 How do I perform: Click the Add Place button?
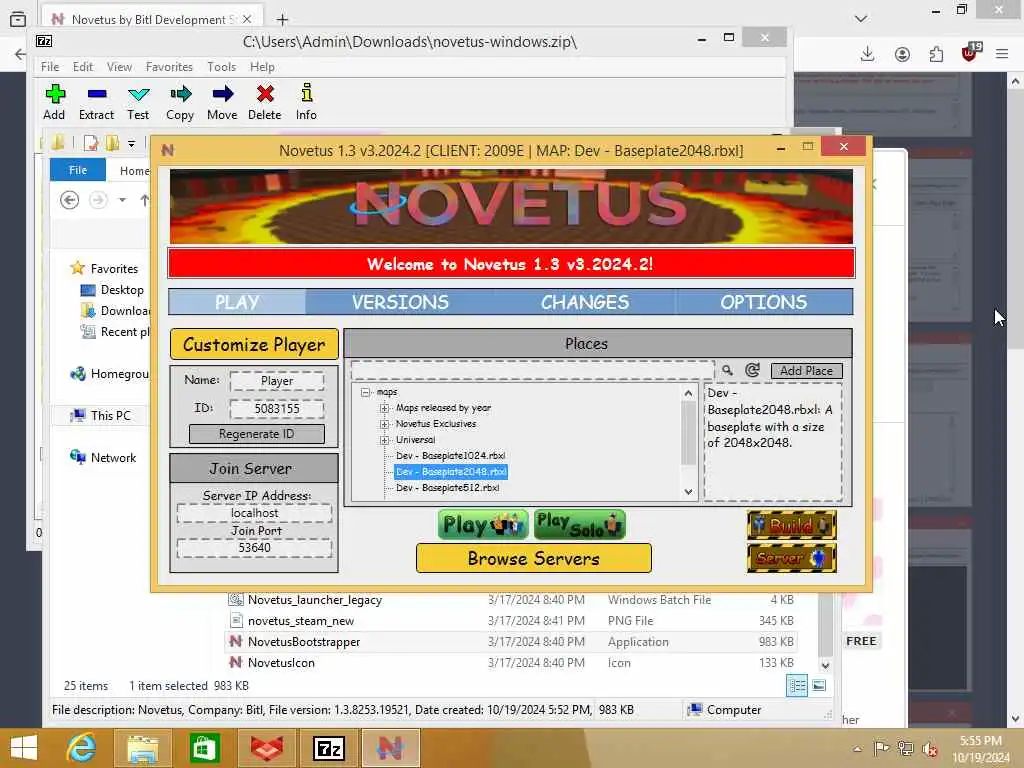tap(807, 371)
